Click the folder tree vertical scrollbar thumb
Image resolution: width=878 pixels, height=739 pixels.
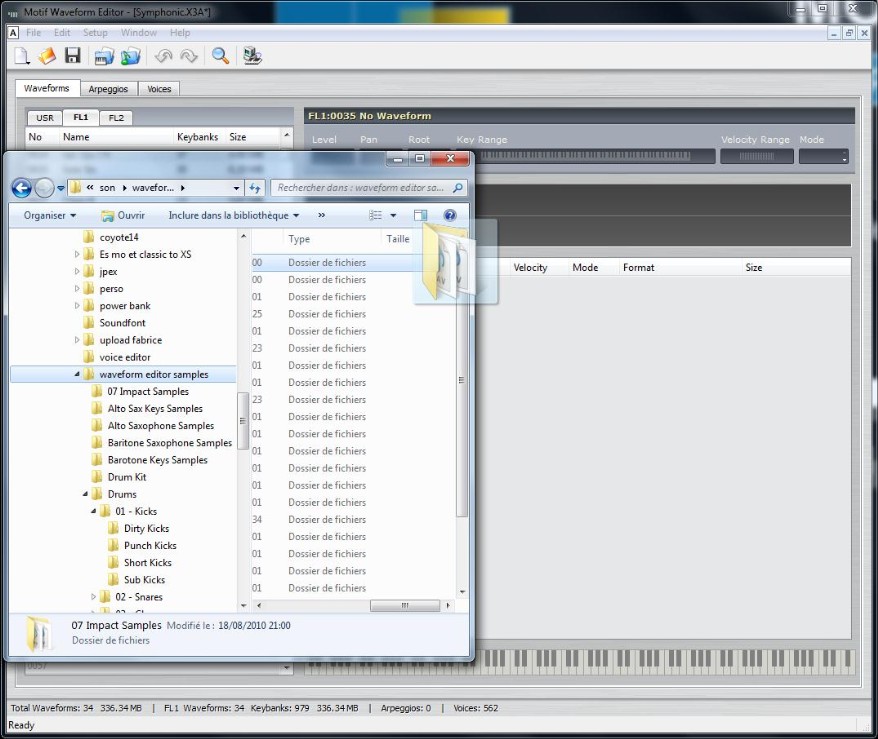tap(242, 420)
